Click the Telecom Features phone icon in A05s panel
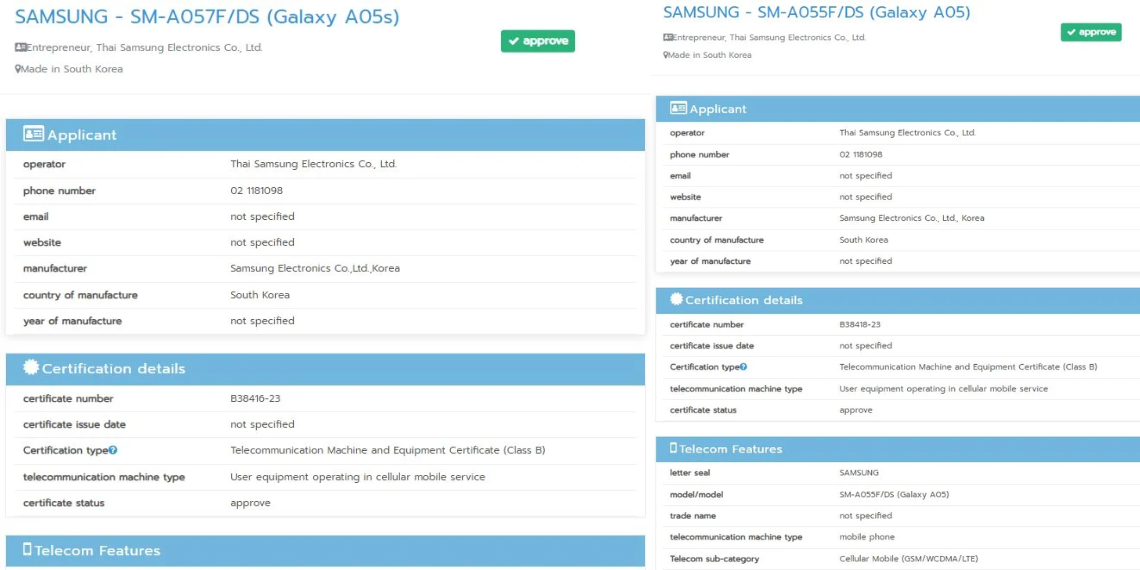 click(x=28, y=549)
